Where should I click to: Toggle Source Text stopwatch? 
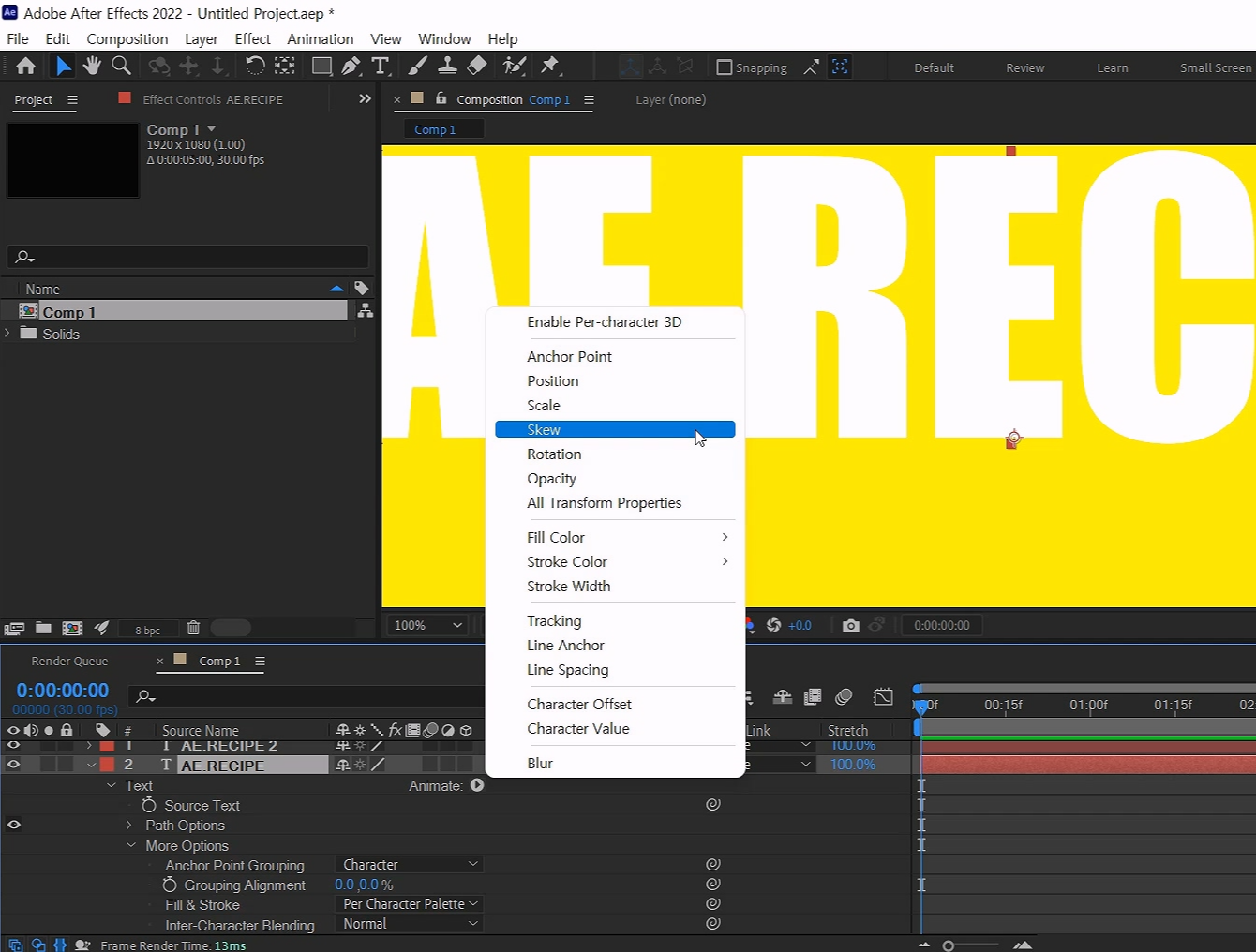click(148, 805)
